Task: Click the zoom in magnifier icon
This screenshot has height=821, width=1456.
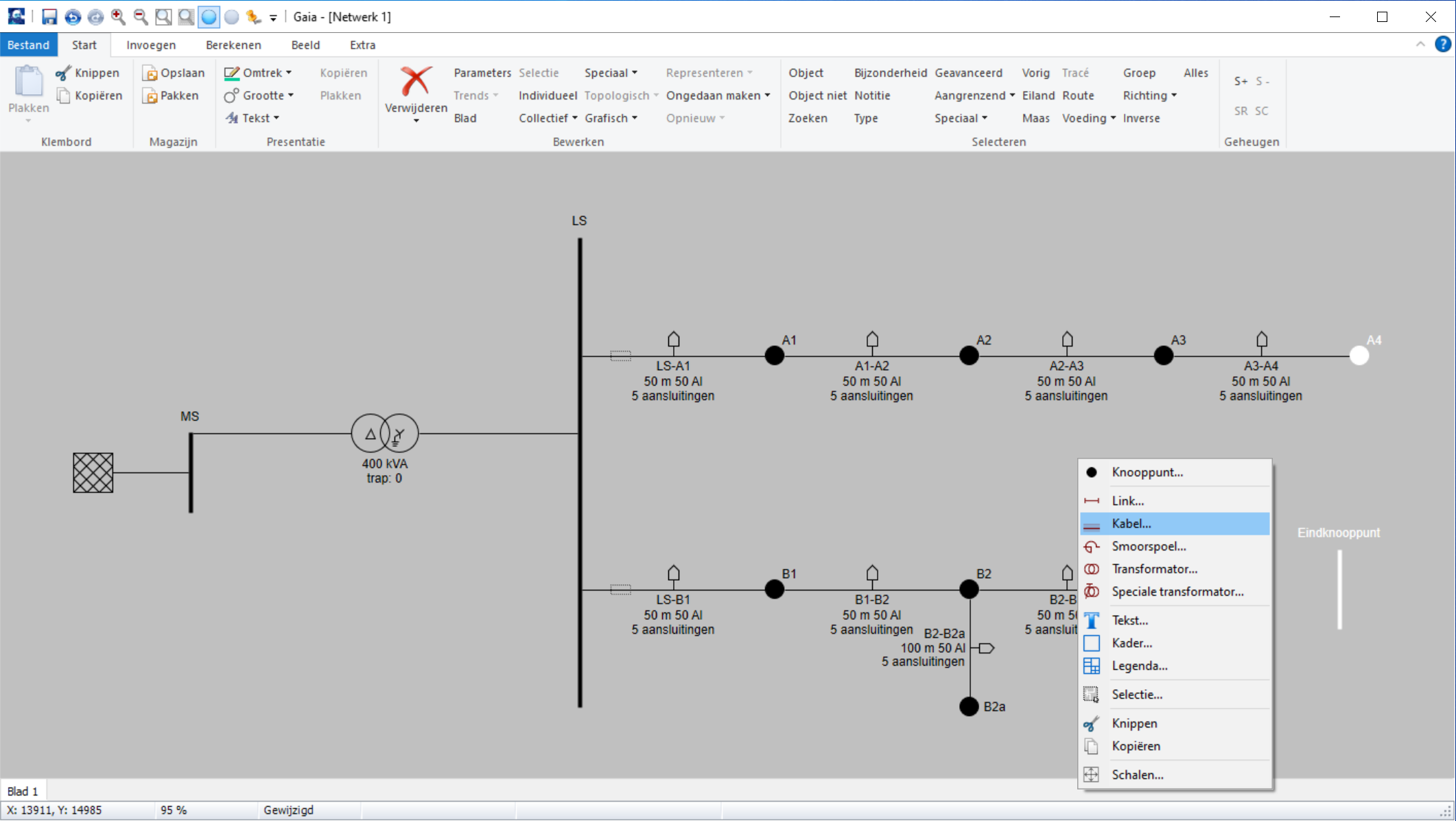Action: pos(118,16)
